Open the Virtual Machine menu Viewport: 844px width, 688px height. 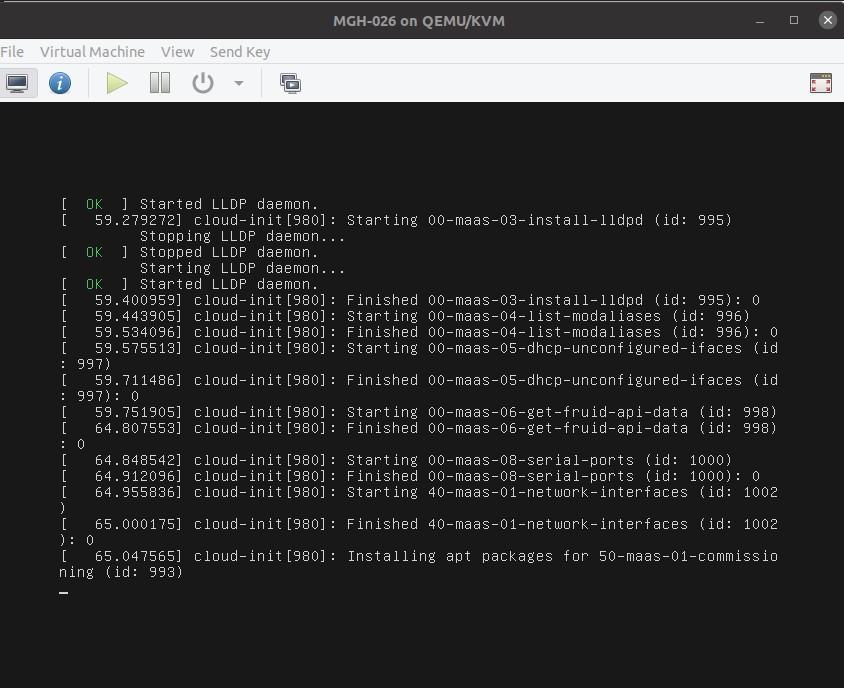point(92,52)
